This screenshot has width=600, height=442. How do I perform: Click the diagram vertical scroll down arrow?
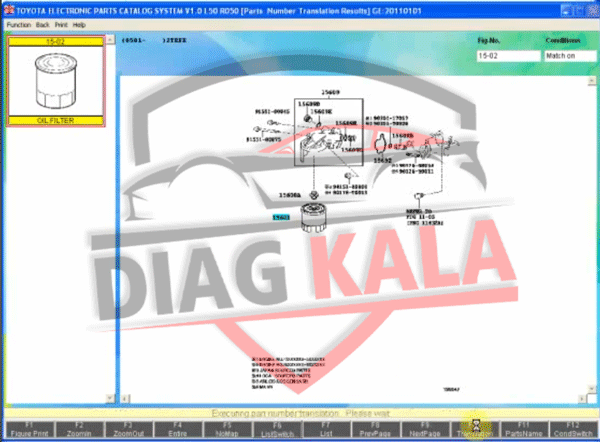(592, 389)
